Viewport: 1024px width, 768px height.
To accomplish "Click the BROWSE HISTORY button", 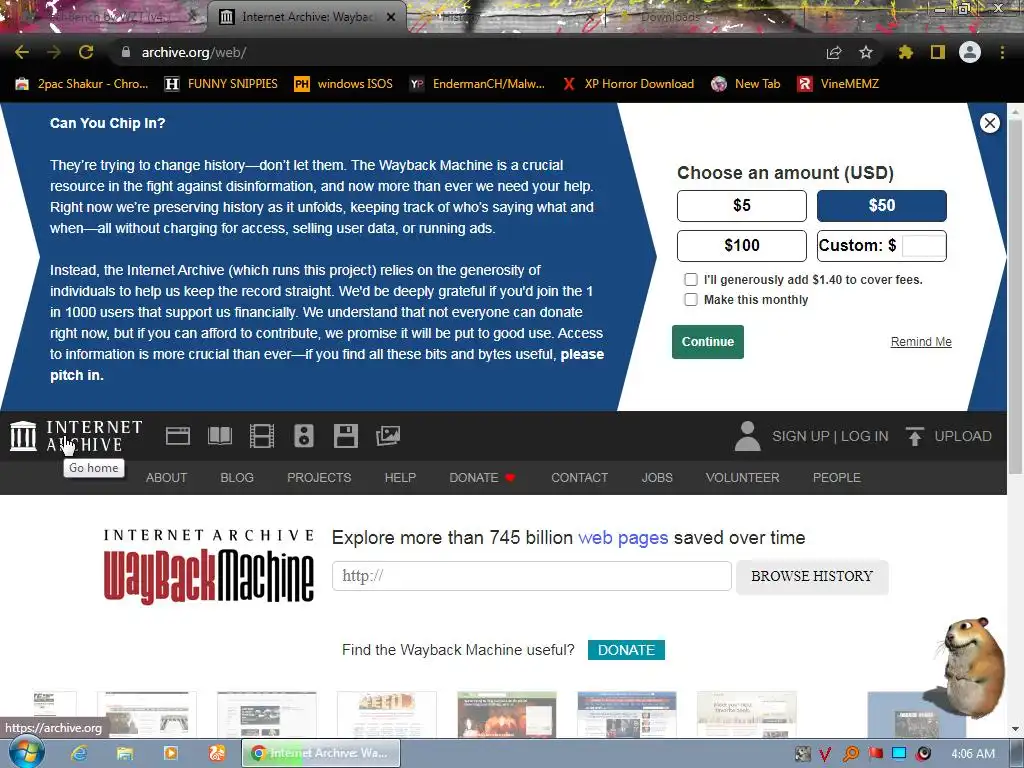I will [x=812, y=576].
